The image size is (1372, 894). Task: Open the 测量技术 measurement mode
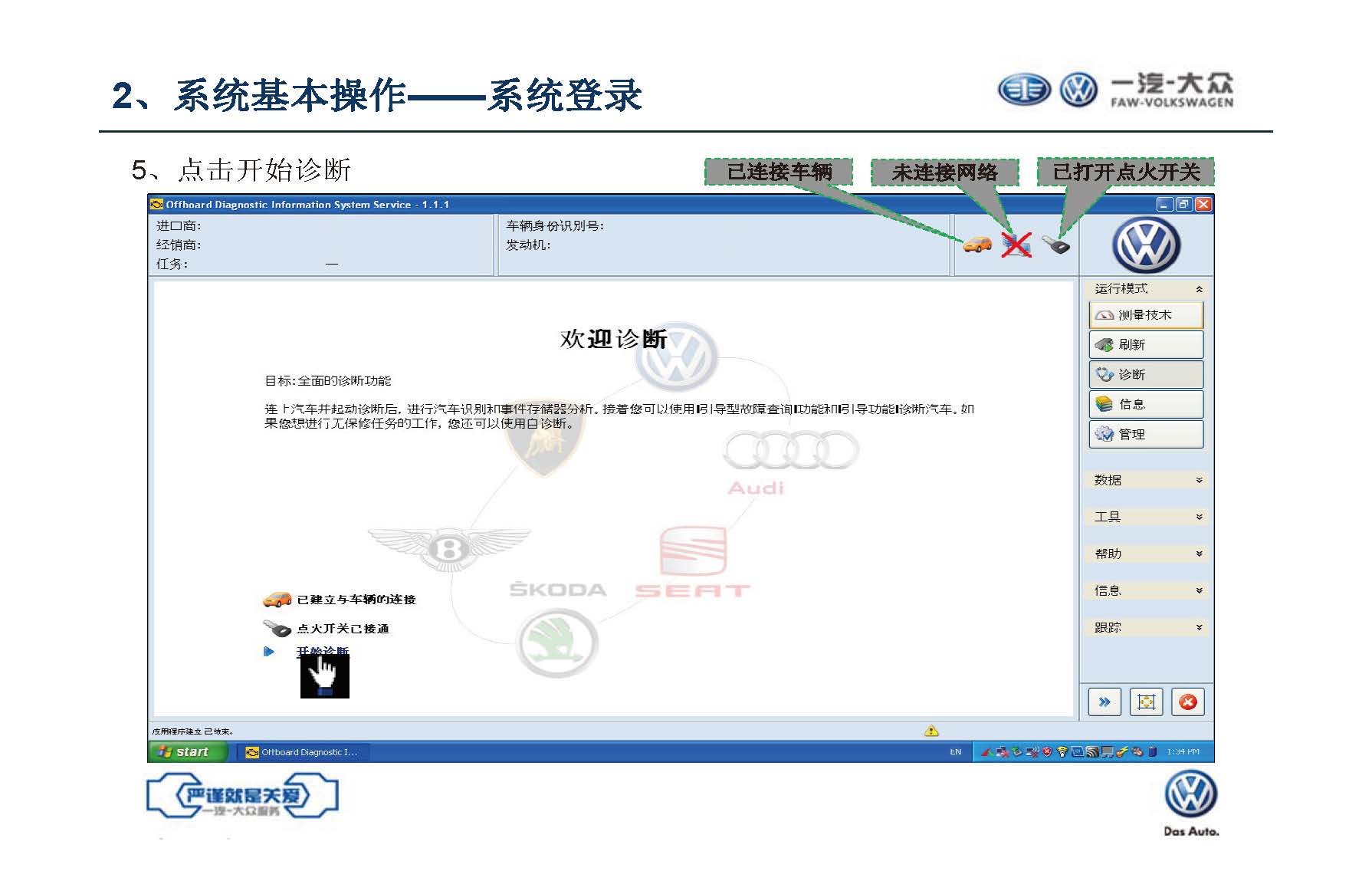point(1146,315)
